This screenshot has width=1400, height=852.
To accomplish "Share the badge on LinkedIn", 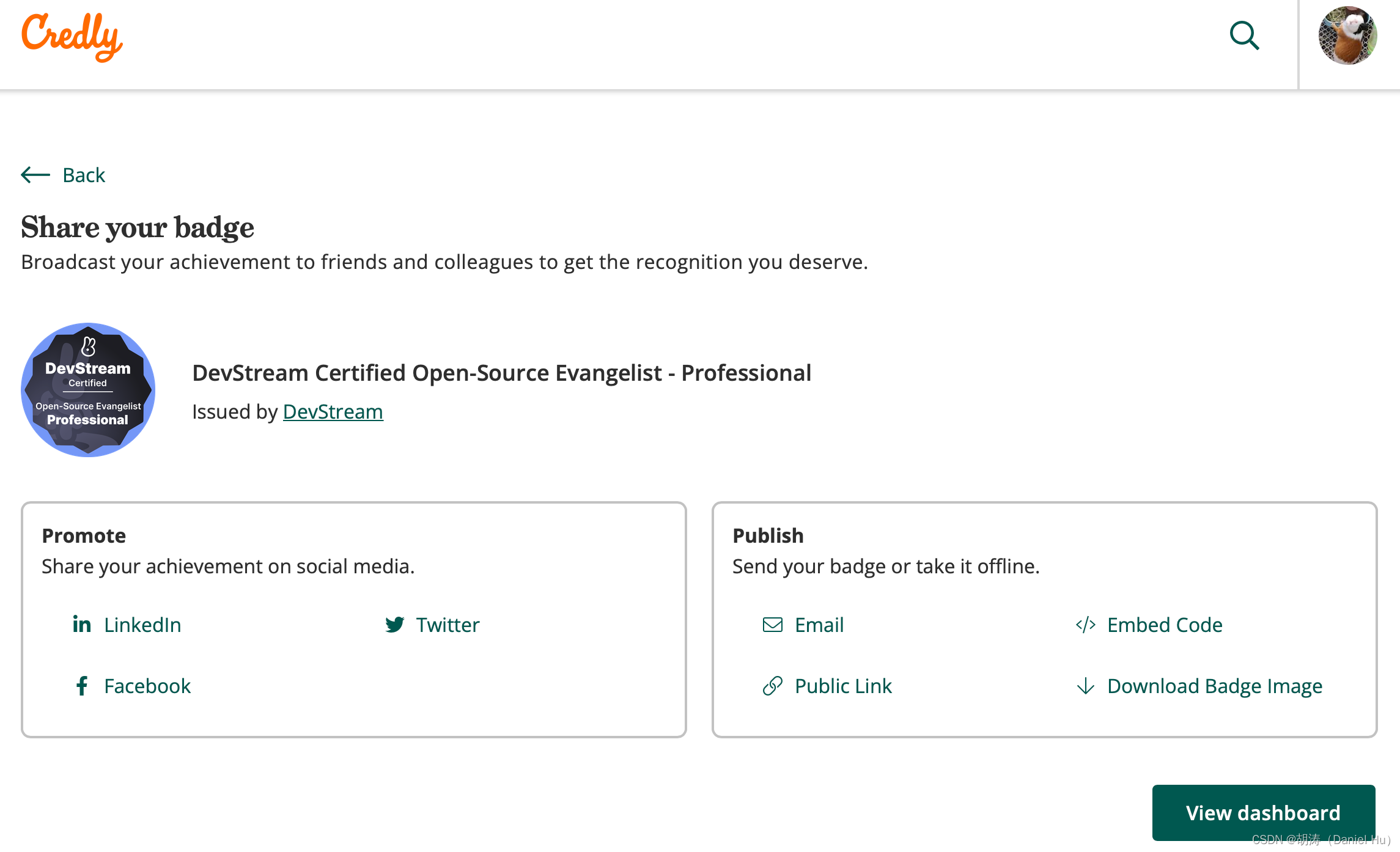I will coord(142,625).
